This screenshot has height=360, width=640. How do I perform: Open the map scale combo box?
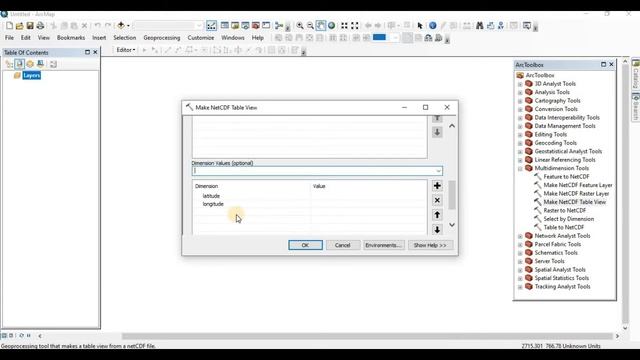click(x=168, y=26)
